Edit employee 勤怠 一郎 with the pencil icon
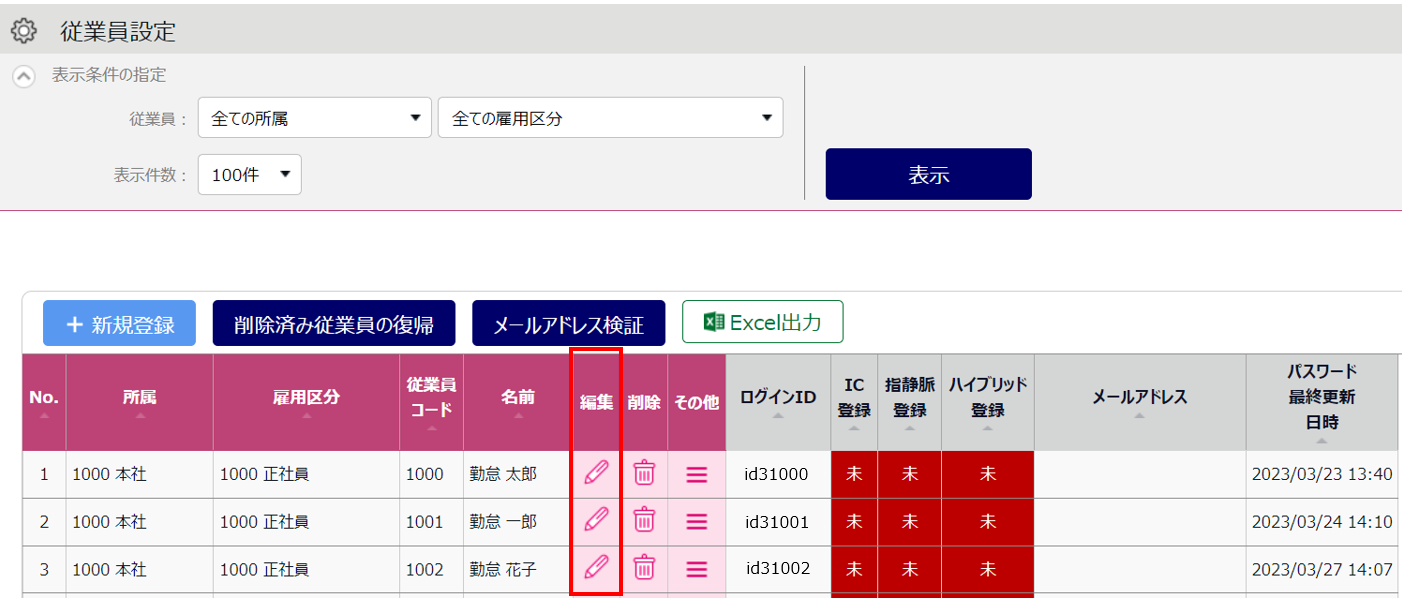The height and width of the screenshot is (600, 1402). coord(596,521)
